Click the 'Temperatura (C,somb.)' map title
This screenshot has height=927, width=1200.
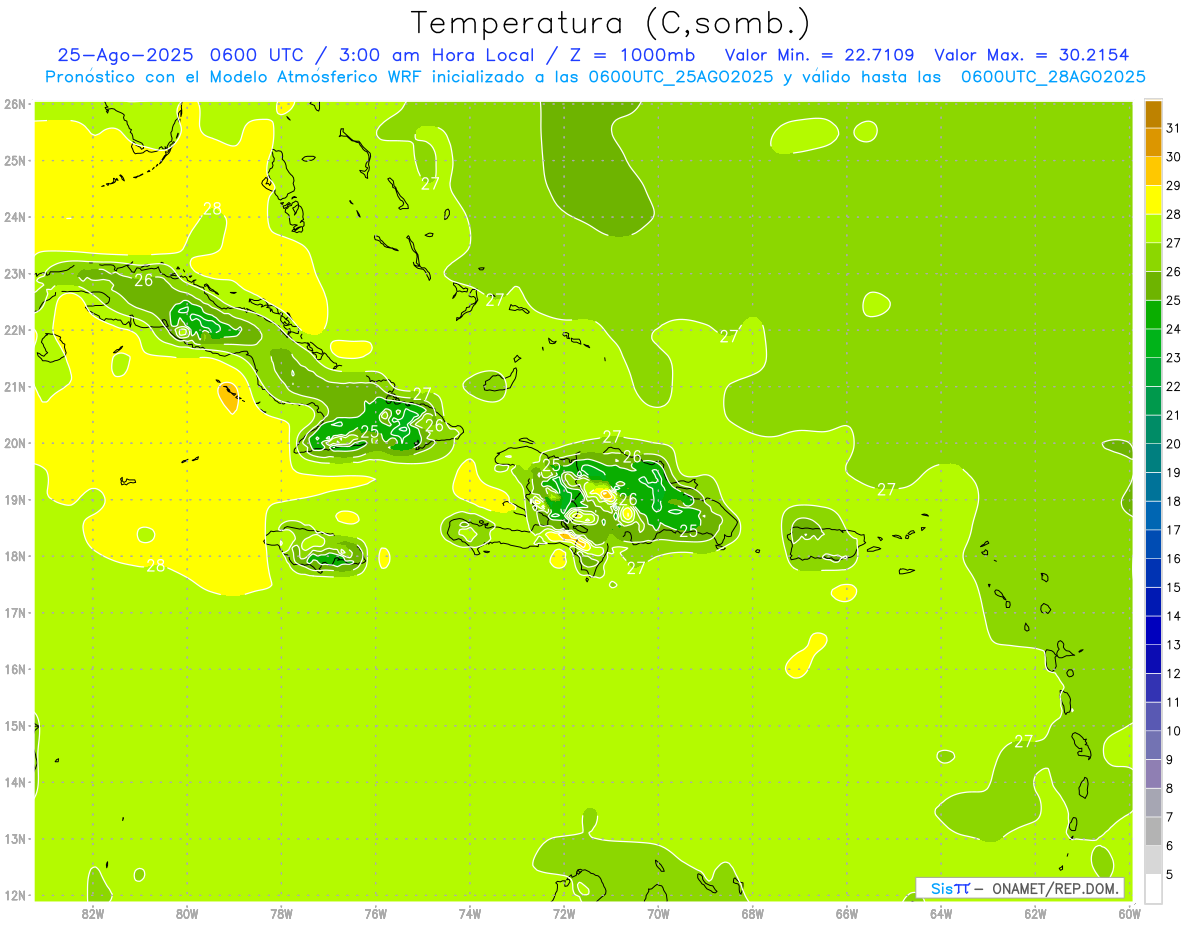click(x=611, y=23)
